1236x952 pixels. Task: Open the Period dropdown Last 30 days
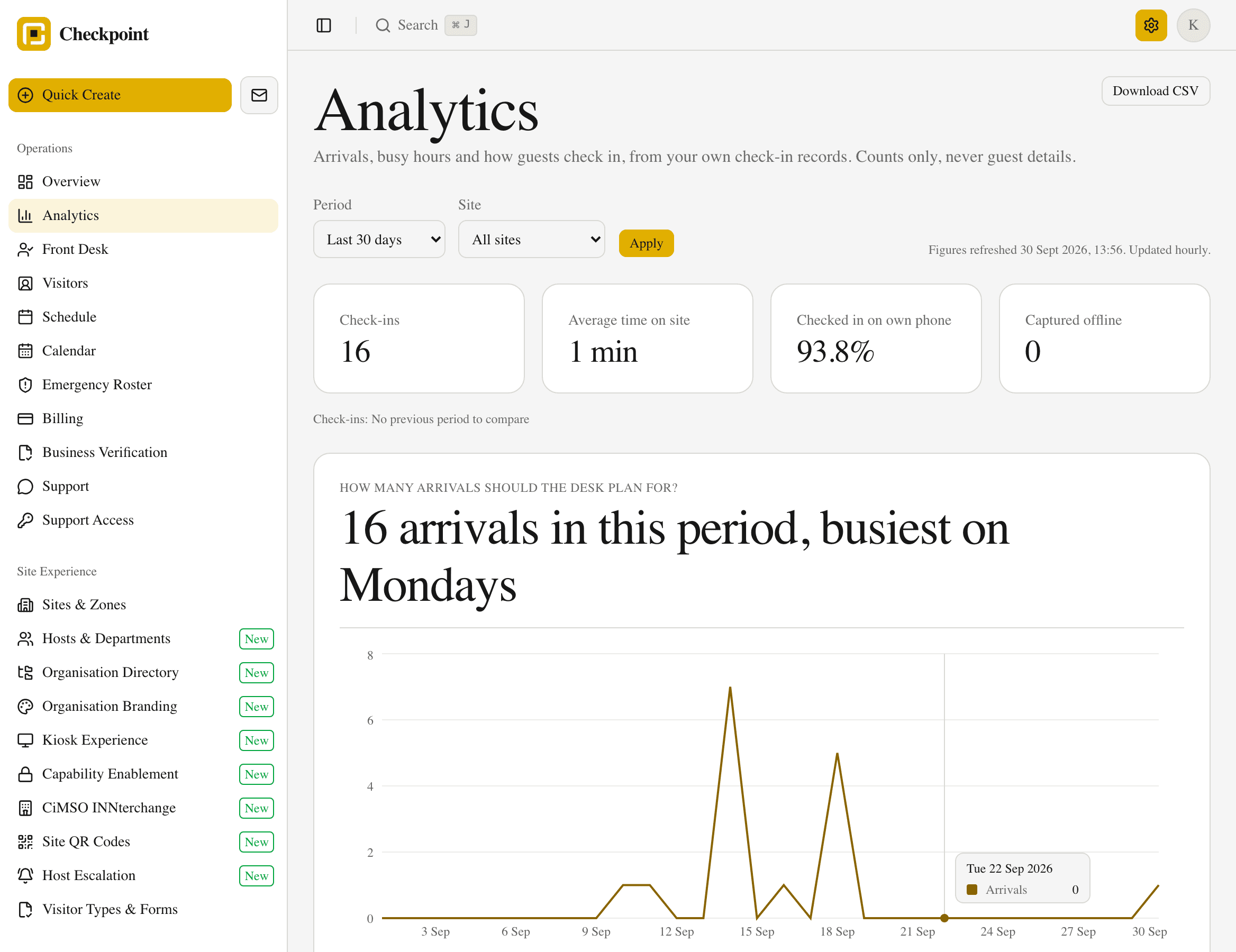[379, 239]
